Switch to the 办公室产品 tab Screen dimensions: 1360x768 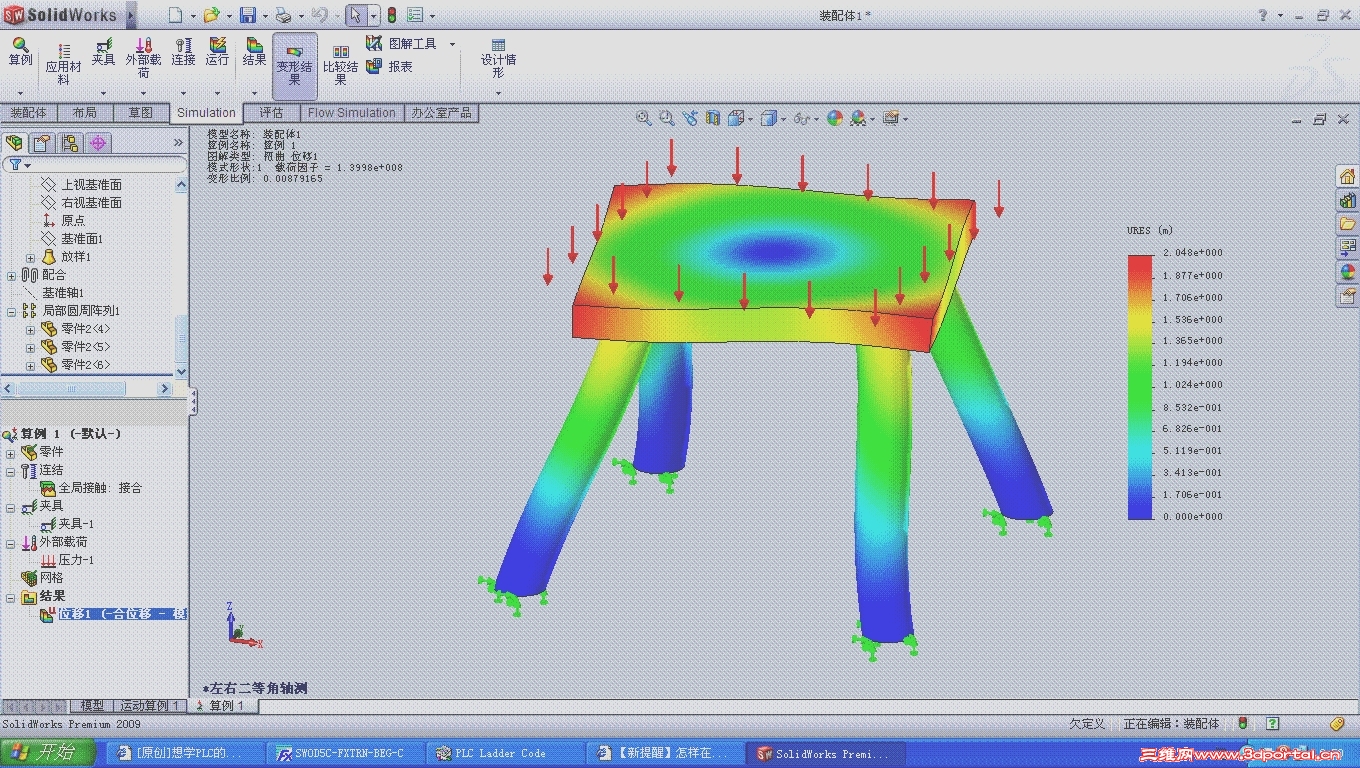(x=441, y=113)
